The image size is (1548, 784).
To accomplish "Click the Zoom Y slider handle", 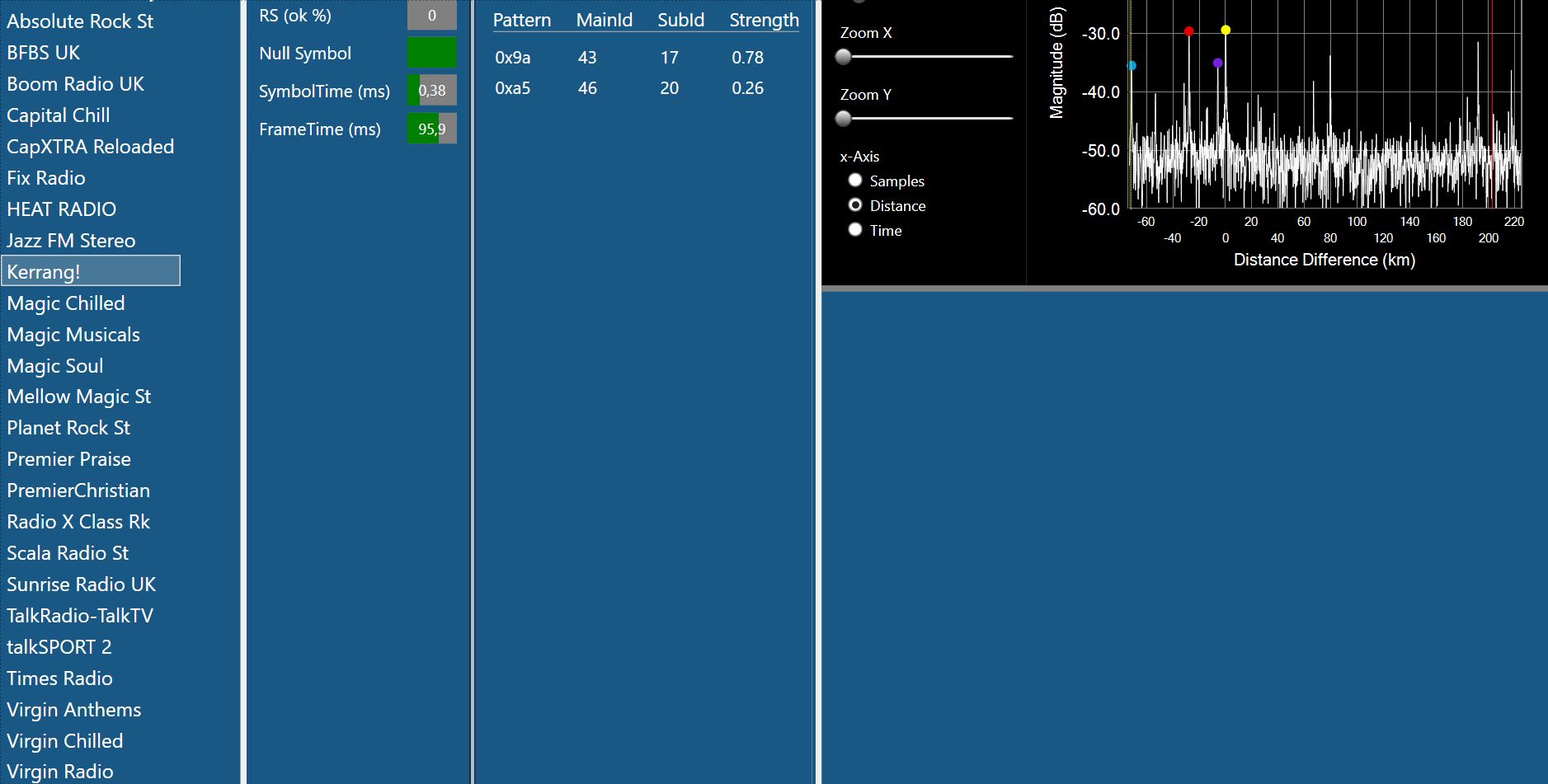I will tap(843, 119).
